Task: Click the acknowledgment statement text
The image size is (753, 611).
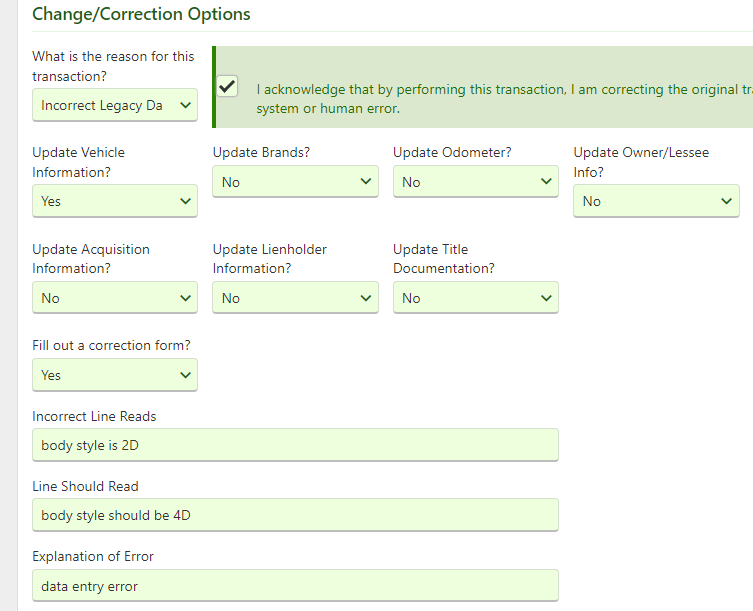Action: pyautogui.click(x=500, y=90)
